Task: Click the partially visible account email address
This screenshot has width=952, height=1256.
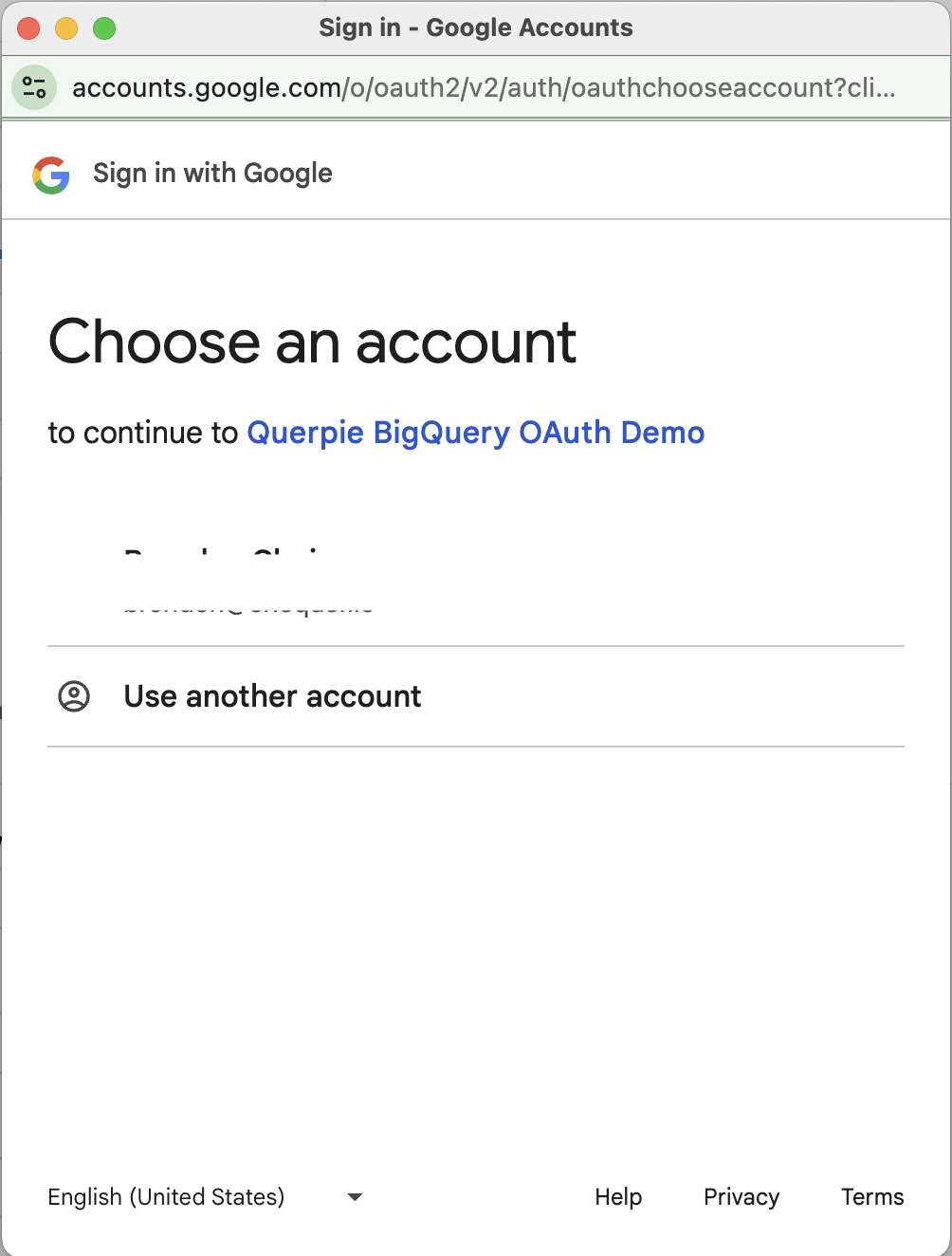Action: [x=248, y=607]
